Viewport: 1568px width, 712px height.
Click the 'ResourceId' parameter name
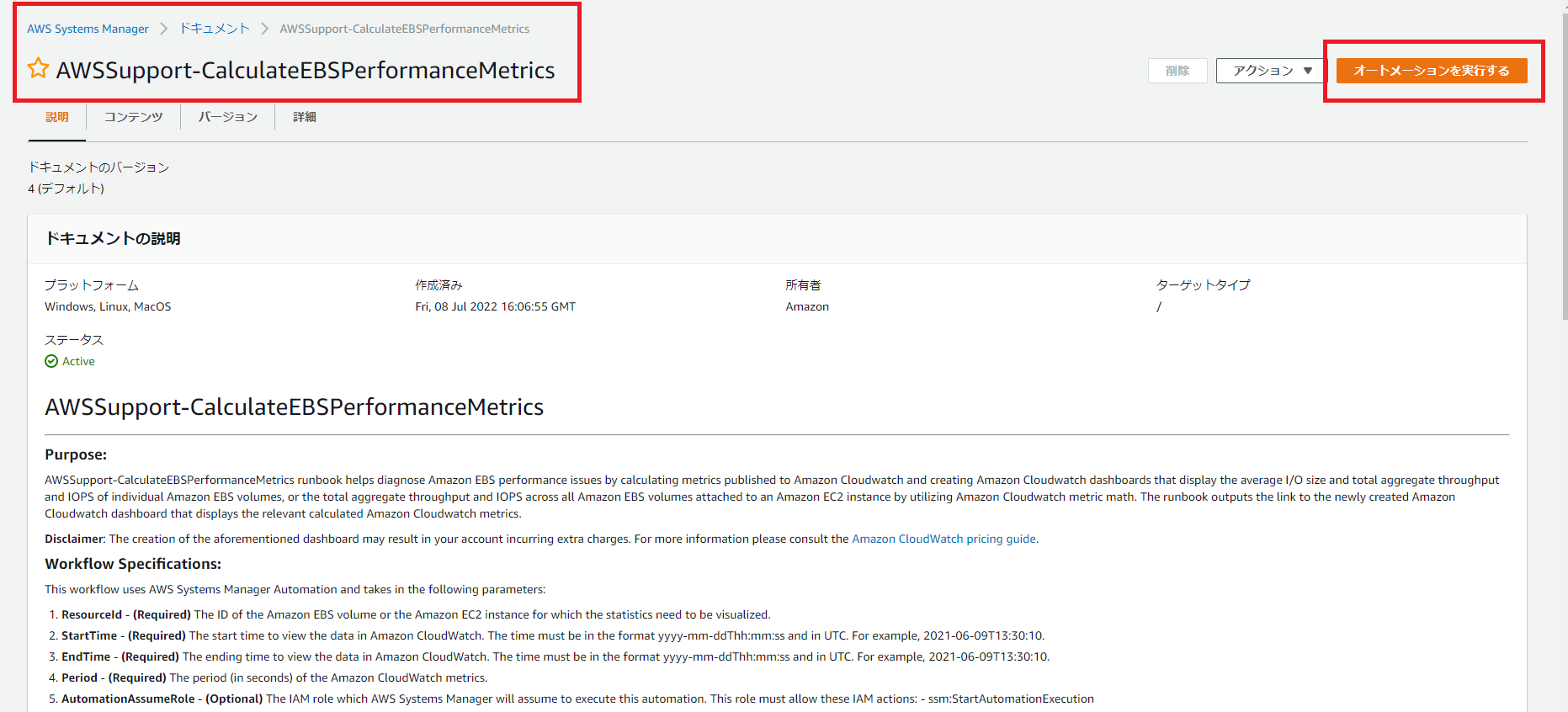(x=92, y=614)
